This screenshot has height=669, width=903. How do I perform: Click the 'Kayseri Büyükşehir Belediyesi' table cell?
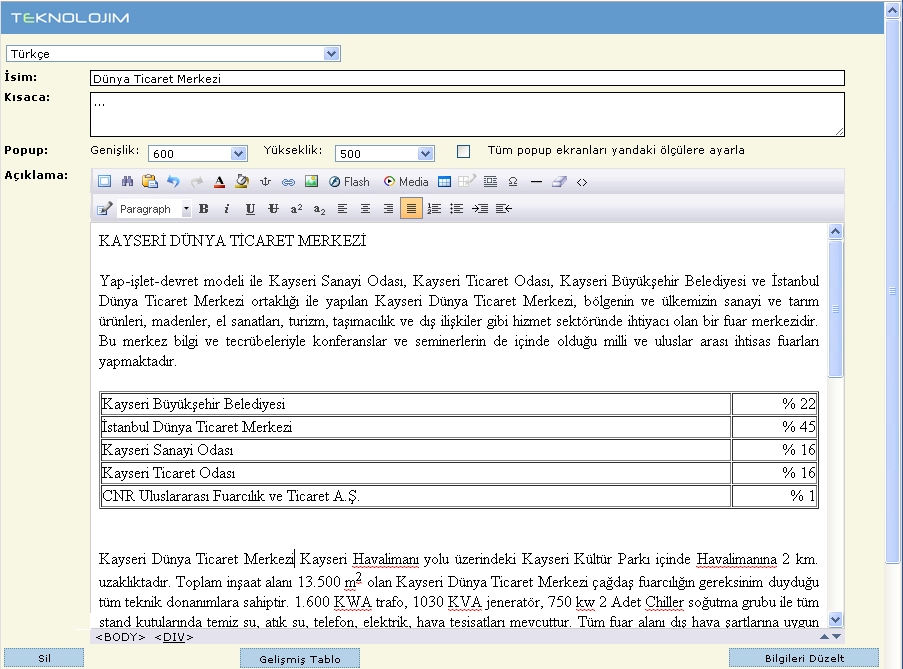click(x=416, y=404)
